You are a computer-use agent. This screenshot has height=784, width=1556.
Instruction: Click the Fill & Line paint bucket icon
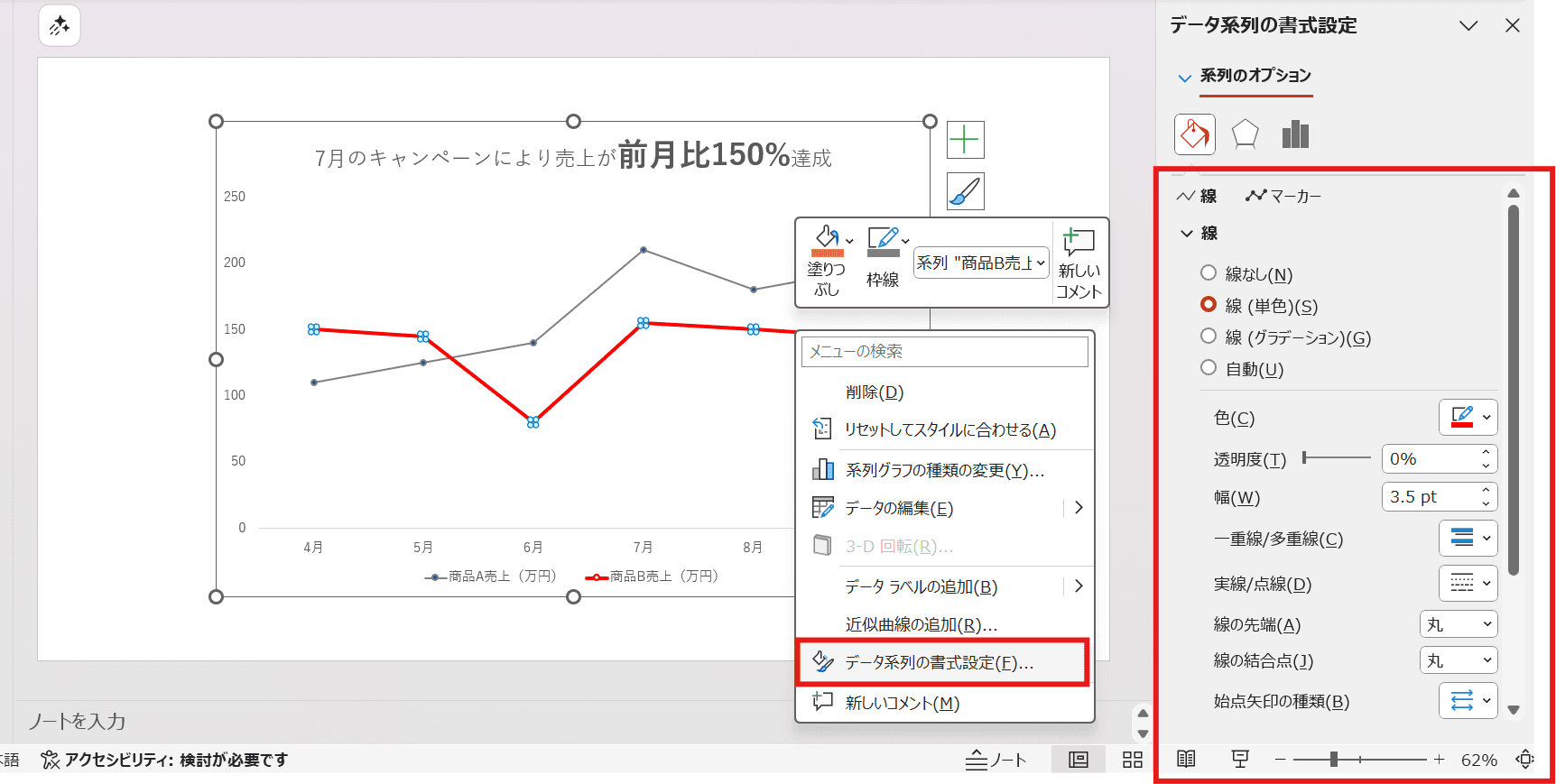pyautogui.click(x=1194, y=134)
